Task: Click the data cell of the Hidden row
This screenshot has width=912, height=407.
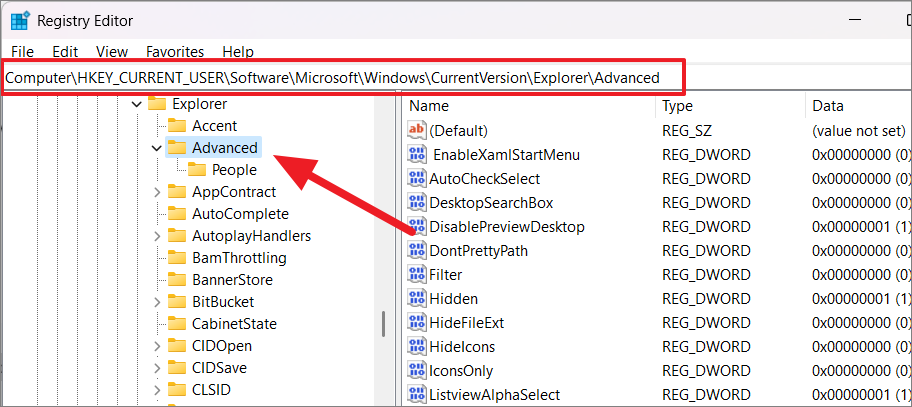Action: coord(861,299)
